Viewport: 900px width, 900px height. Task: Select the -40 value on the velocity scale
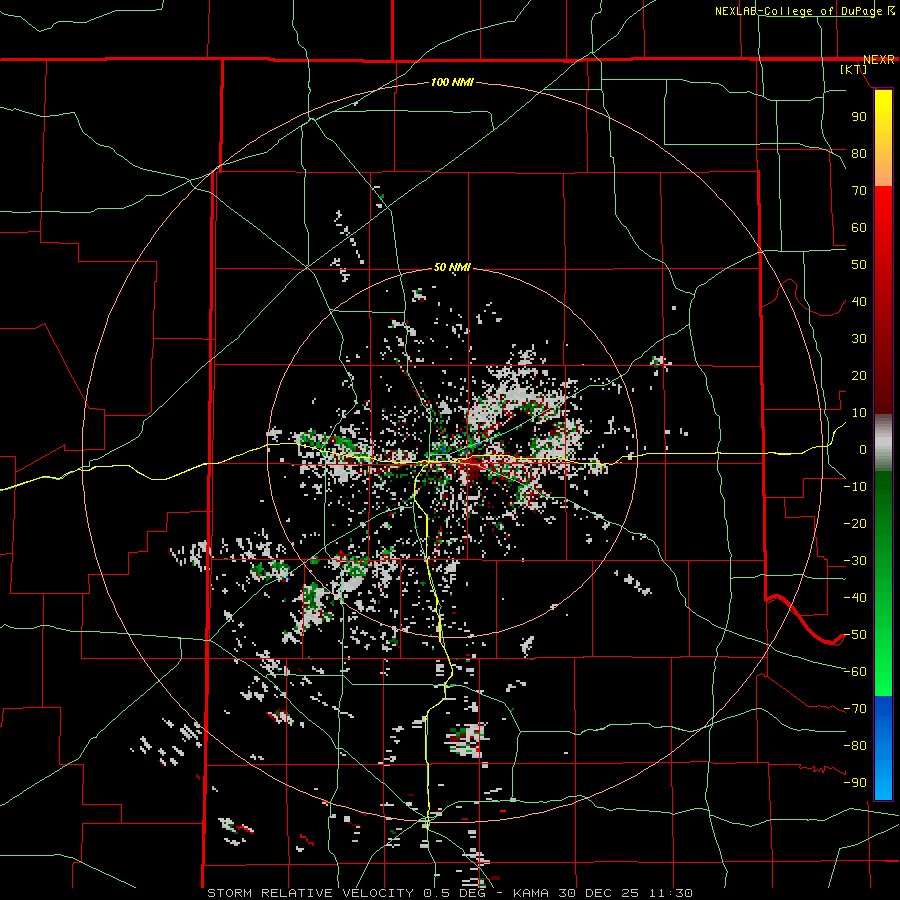tap(855, 598)
